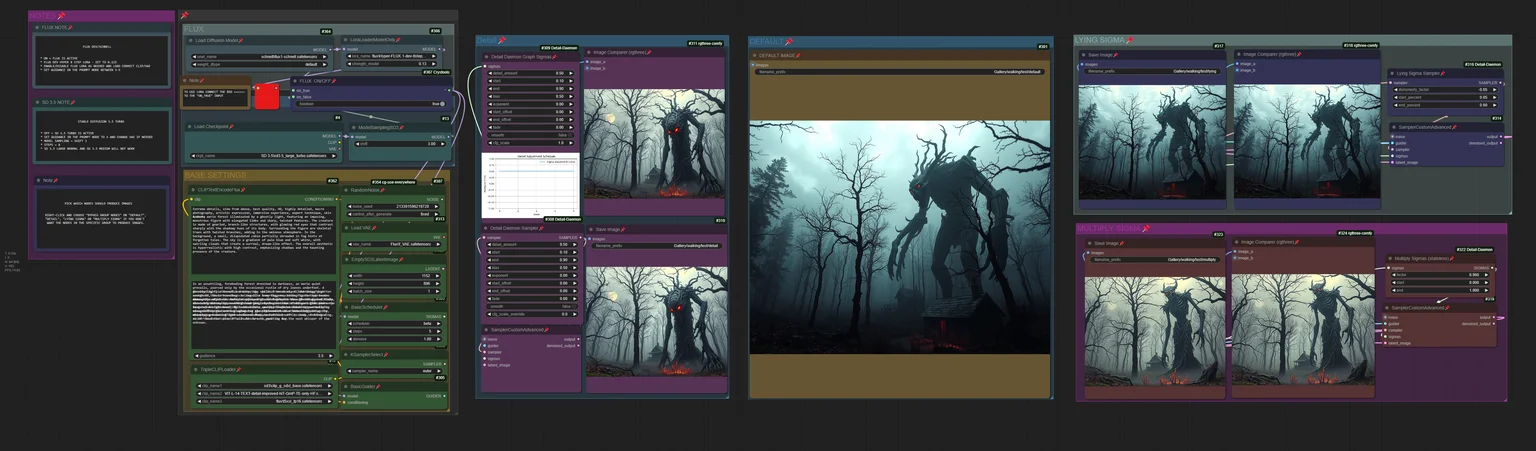This screenshot has width=1536, height=451.
Task: Open the scheduler dropdown in BasicScheduler
Action: pyautogui.click(x=395, y=323)
